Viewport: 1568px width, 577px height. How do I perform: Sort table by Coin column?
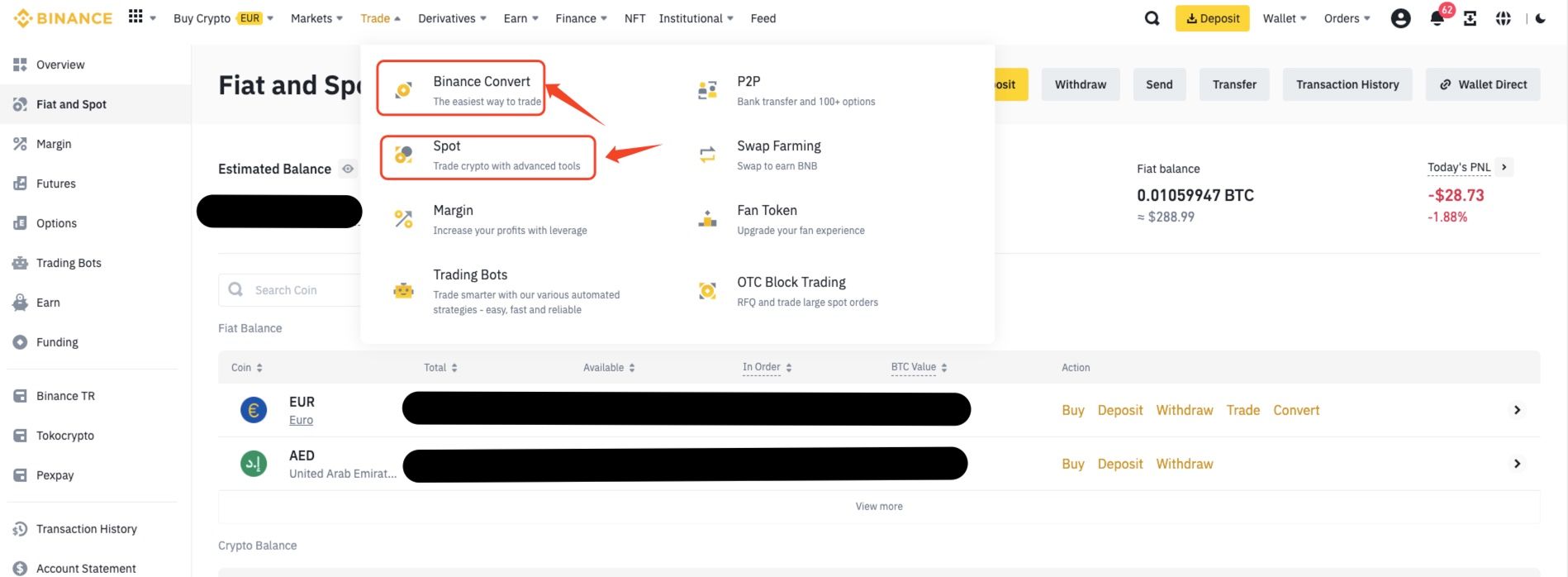[x=246, y=368]
